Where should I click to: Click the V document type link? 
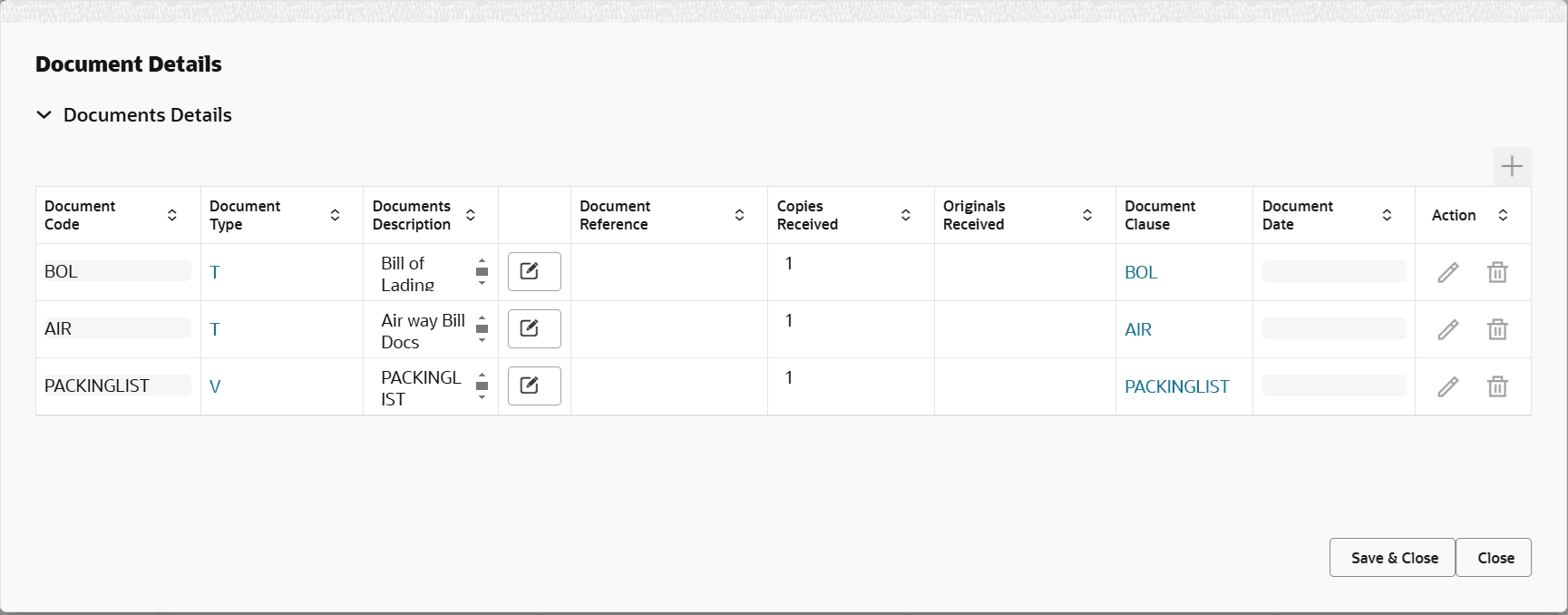point(215,386)
